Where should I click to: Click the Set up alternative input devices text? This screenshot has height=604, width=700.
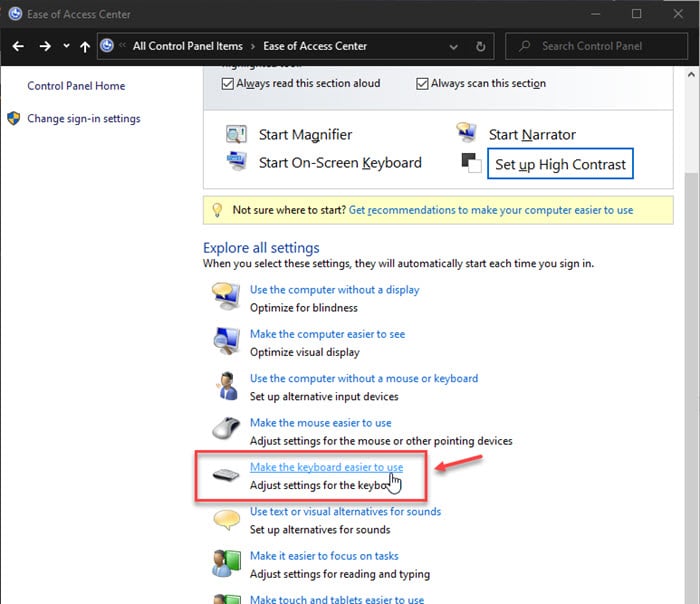tap(324, 396)
